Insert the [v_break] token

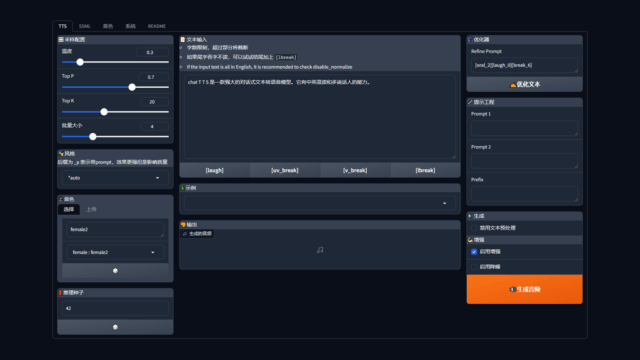[355, 170]
